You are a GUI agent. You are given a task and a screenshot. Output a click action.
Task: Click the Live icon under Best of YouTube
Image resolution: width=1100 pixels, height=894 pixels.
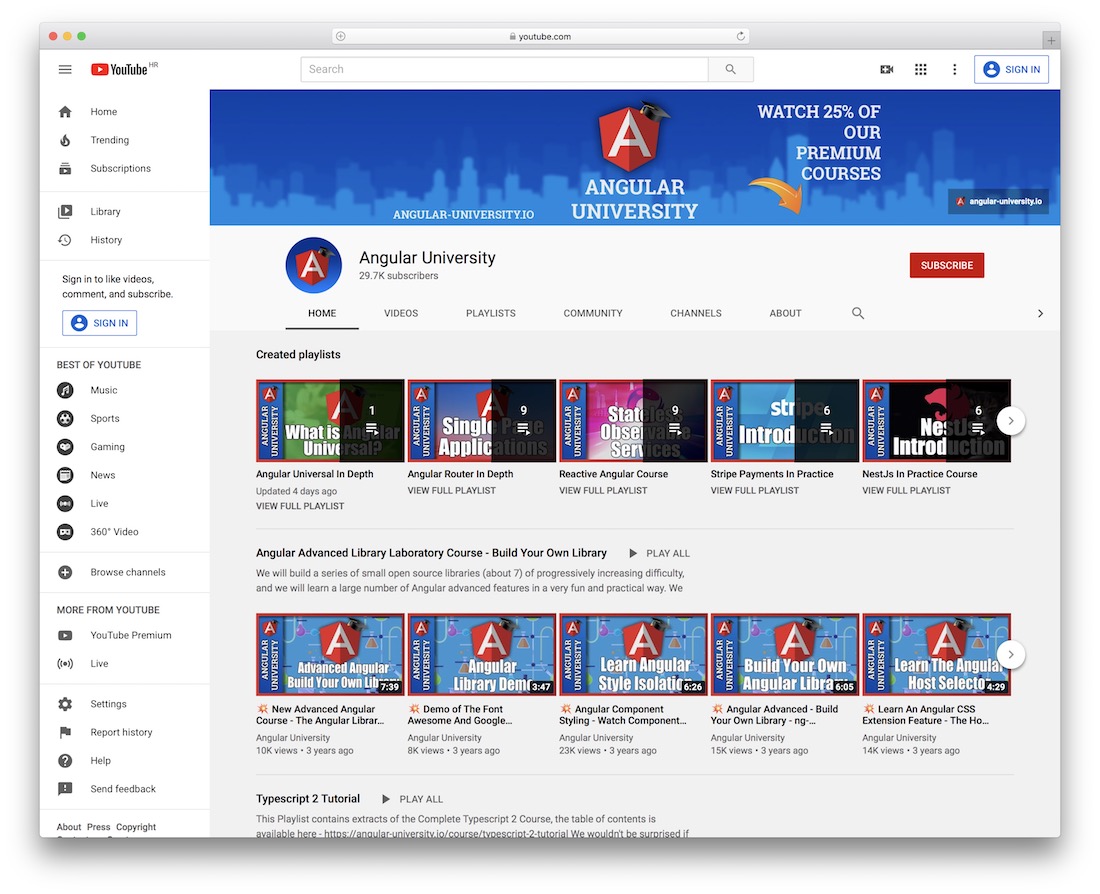[65, 503]
